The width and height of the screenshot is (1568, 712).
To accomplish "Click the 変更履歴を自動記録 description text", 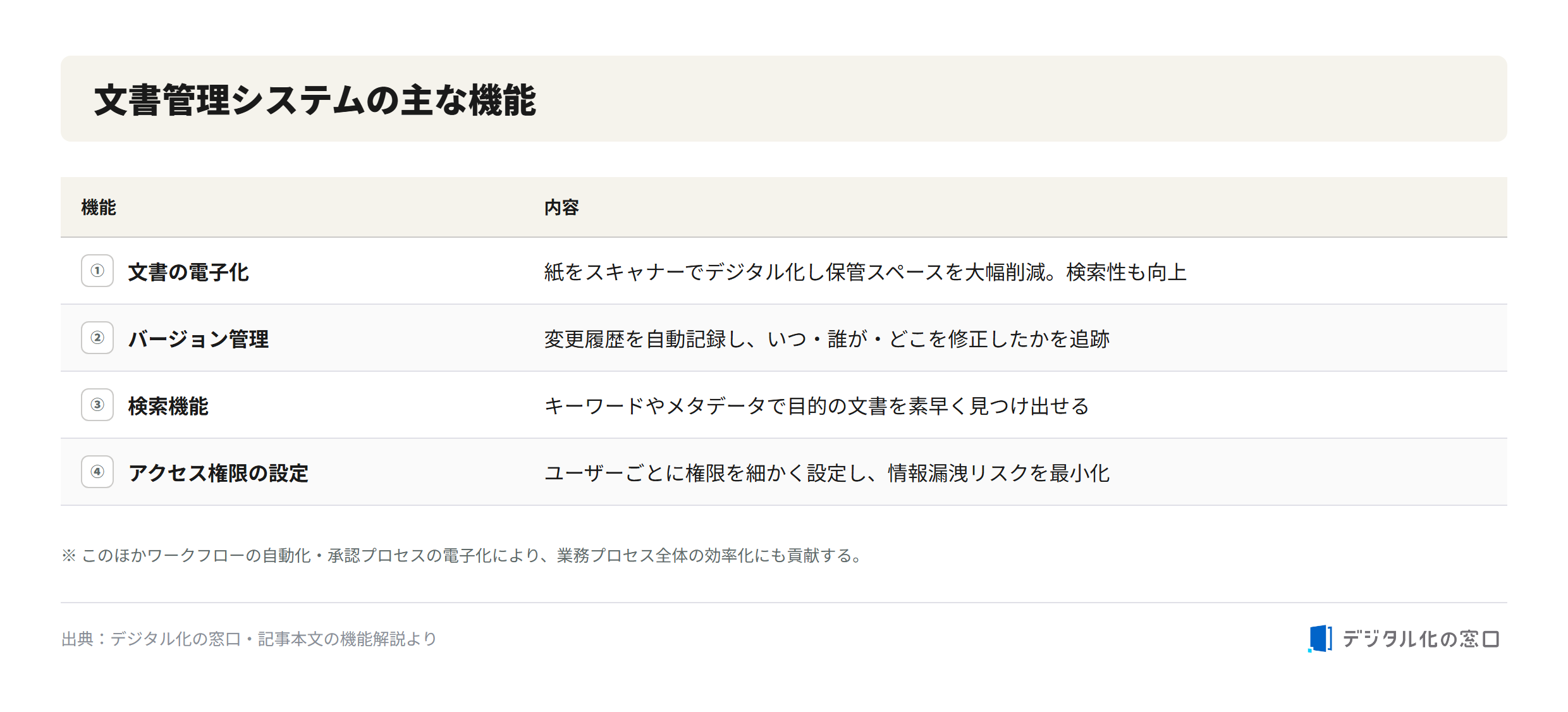I will 827,339.
